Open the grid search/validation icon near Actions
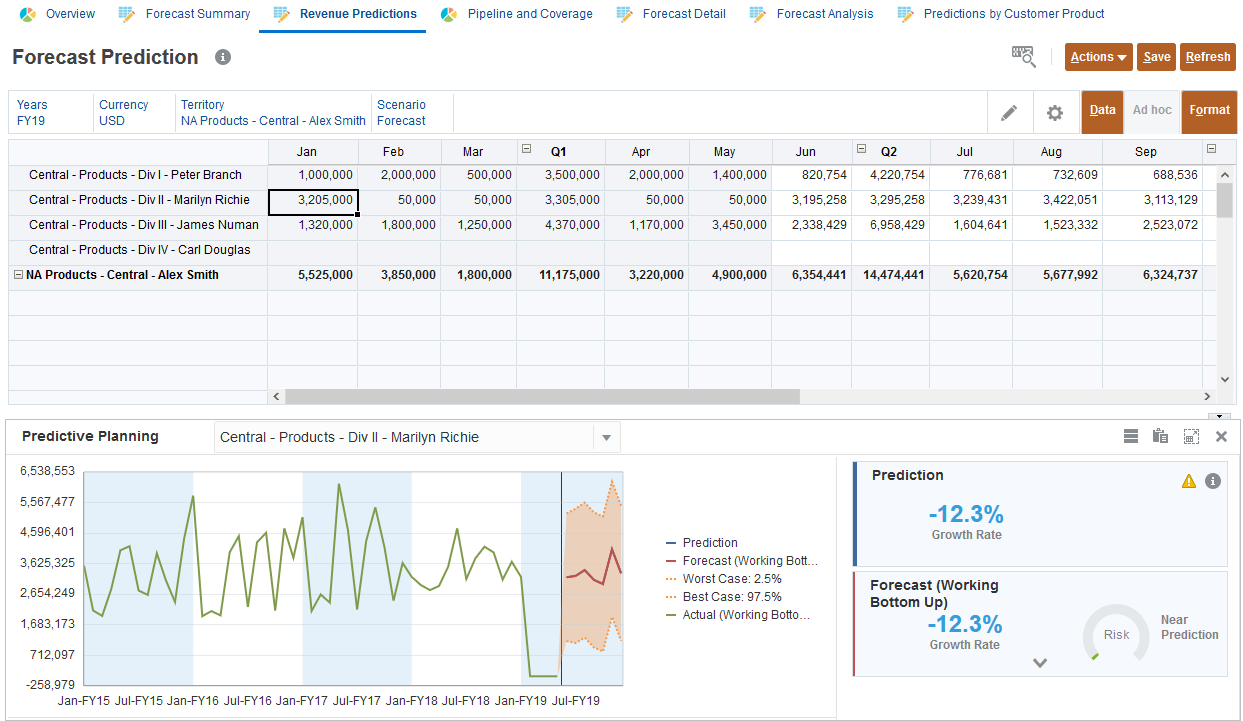This screenshot has height=721, width=1243. pyautogui.click(x=1023, y=57)
